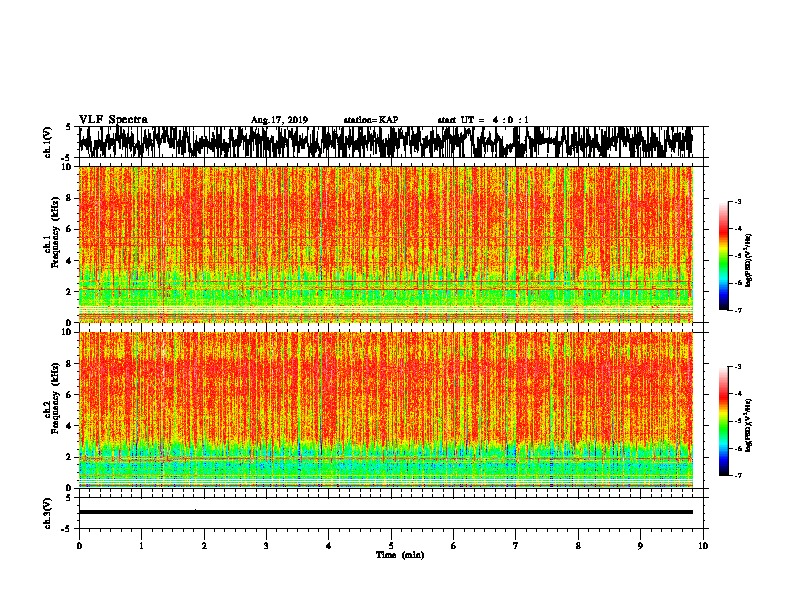This screenshot has width=792, height=612.
Task: Click time axis tick label "7"
Action: tap(516, 546)
